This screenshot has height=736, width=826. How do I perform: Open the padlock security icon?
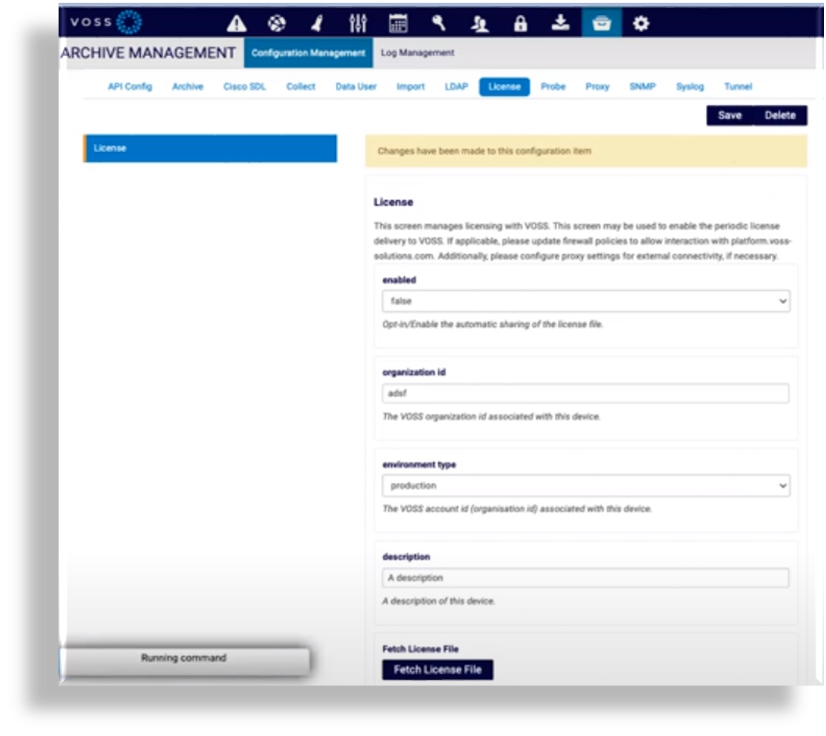[520, 23]
